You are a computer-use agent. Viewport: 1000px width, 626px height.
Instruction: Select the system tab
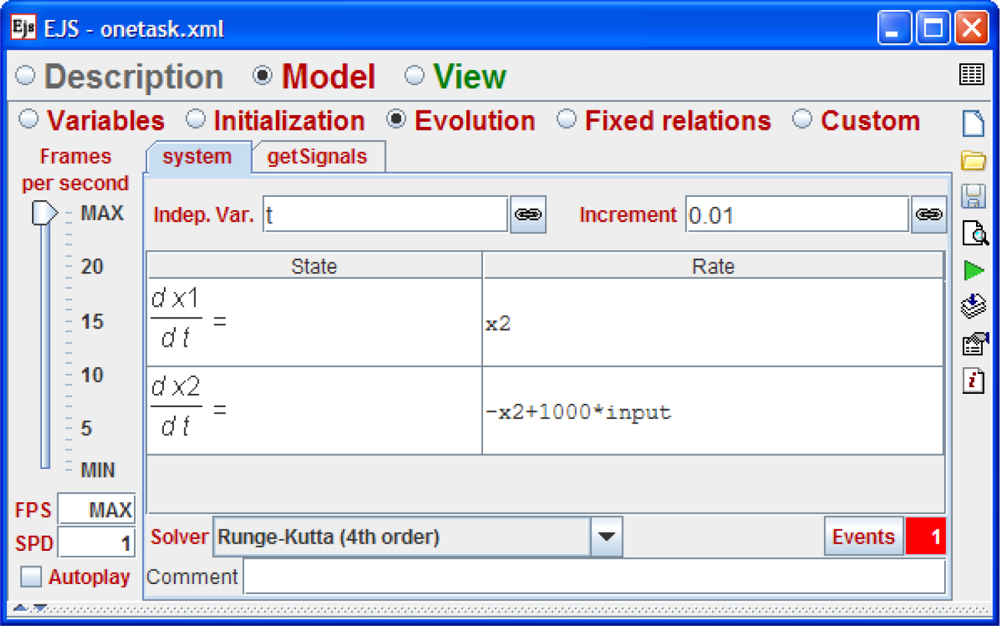(x=197, y=157)
